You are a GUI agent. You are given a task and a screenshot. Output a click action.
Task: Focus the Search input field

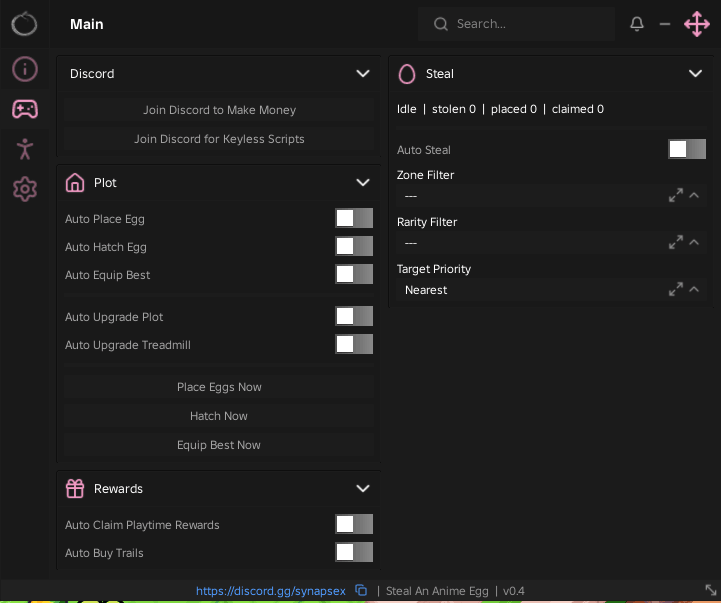coord(516,24)
